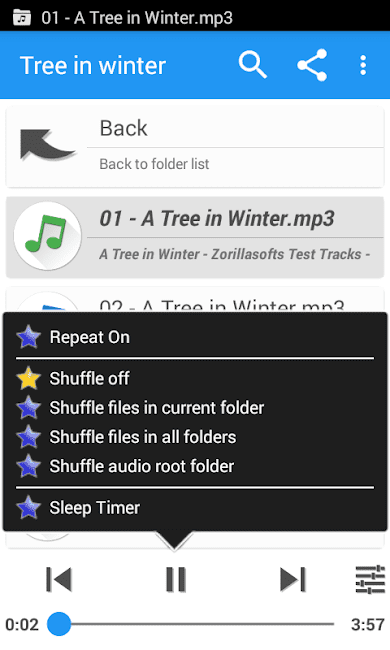Click the playback seek bar handle
This screenshot has height=650, width=390.
59,624
